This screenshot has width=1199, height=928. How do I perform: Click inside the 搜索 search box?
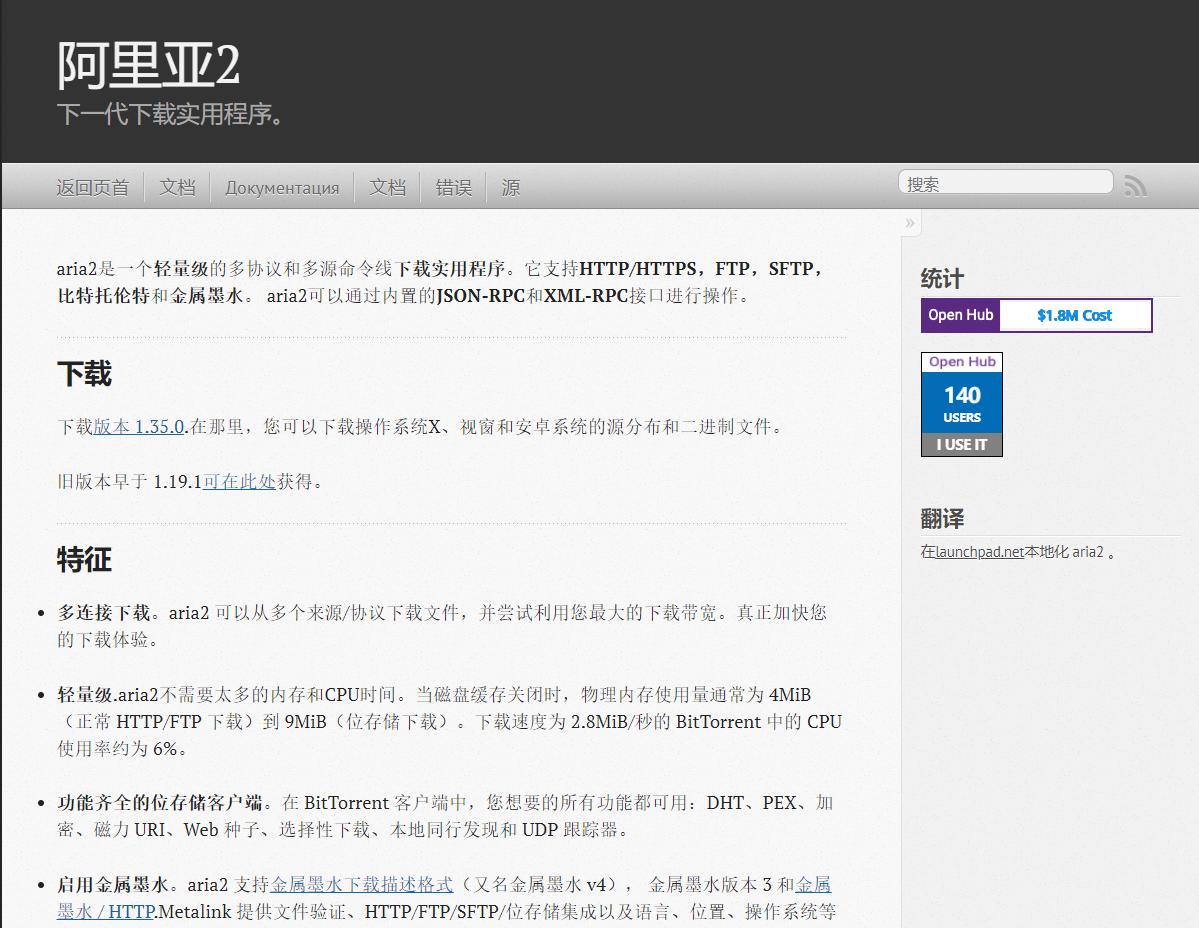(x=1004, y=181)
